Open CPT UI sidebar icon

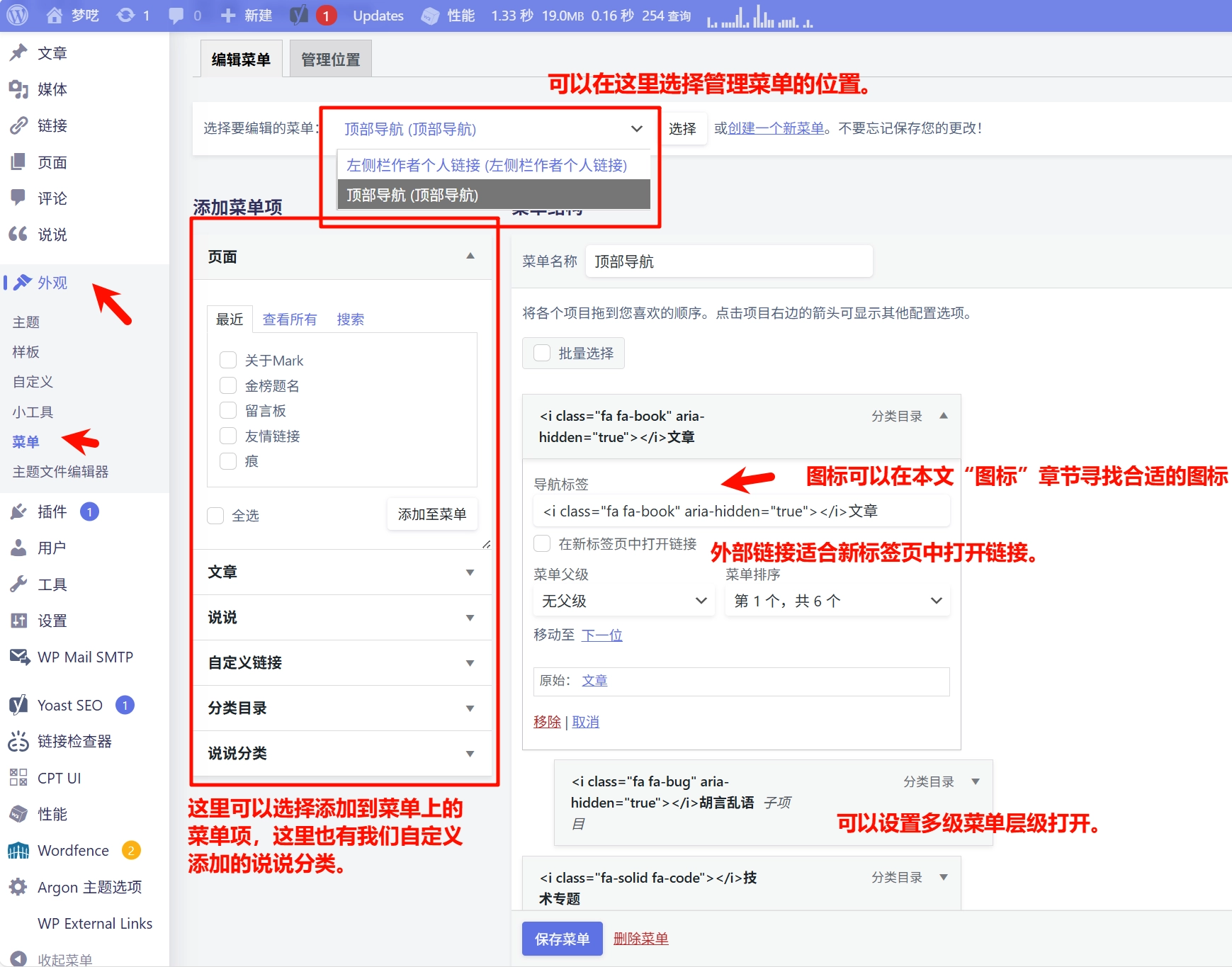click(x=18, y=778)
